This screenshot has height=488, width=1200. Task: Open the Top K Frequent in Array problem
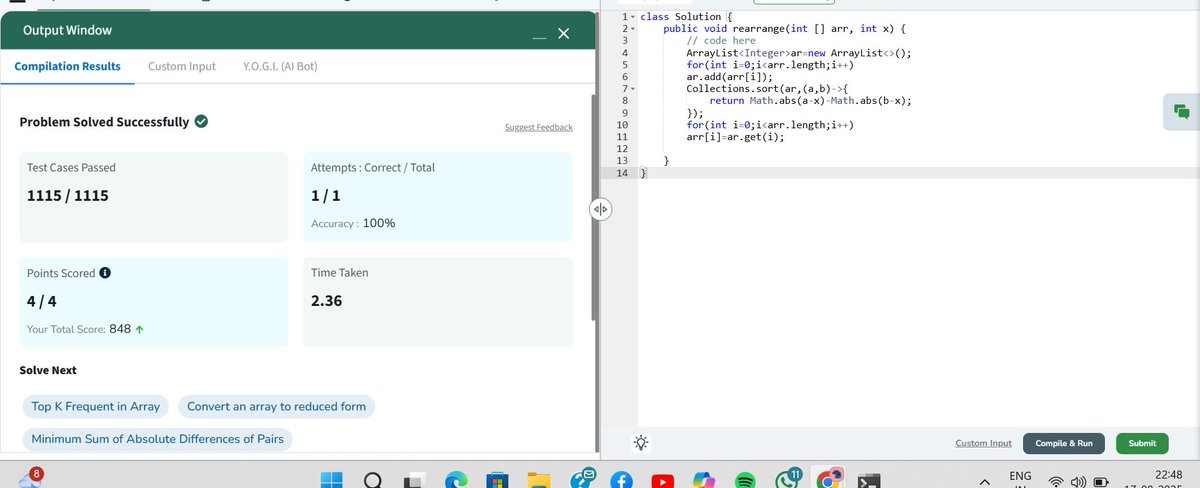[x=96, y=406]
